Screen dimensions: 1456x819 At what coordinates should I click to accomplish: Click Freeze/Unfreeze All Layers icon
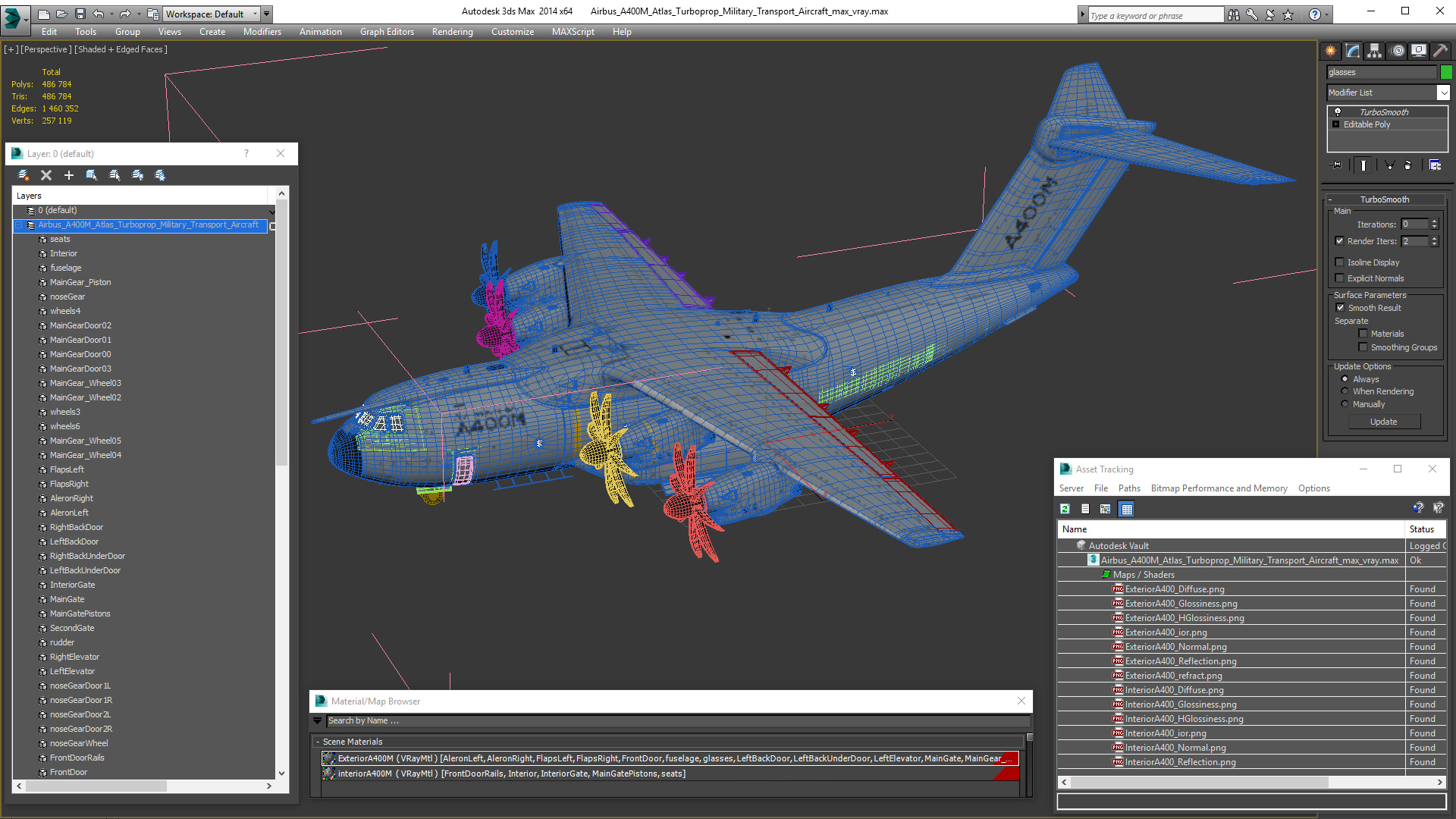pos(160,175)
